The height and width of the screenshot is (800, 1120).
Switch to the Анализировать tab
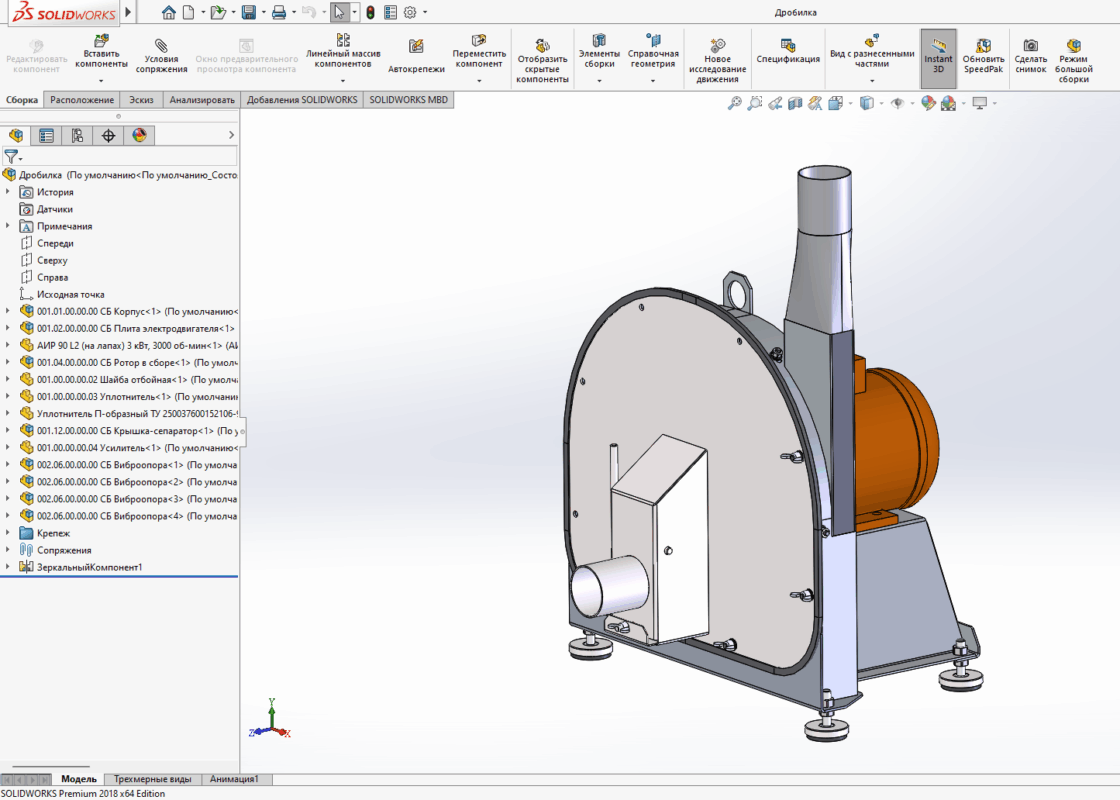(x=201, y=100)
